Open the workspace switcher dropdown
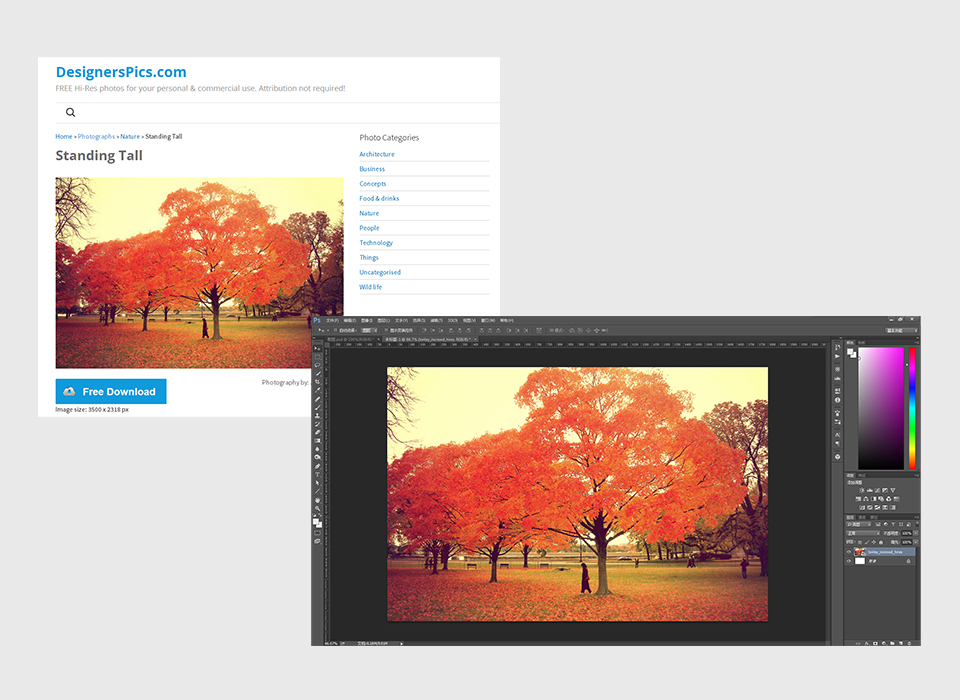960x700 pixels. 901,330
